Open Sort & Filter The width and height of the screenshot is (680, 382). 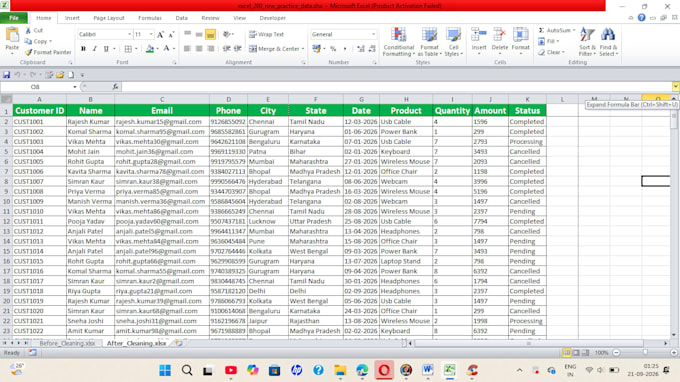click(587, 42)
